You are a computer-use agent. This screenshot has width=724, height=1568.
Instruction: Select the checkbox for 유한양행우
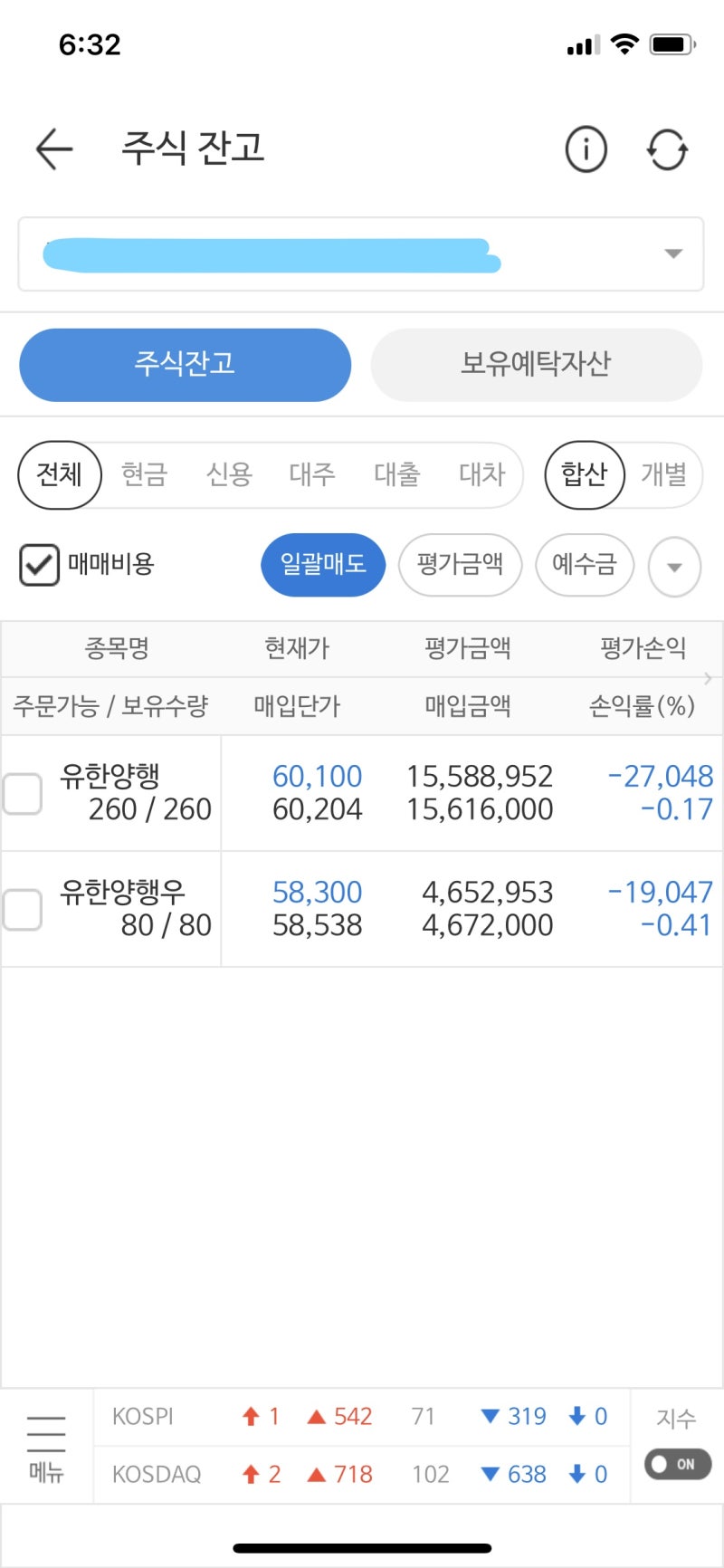(x=22, y=910)
